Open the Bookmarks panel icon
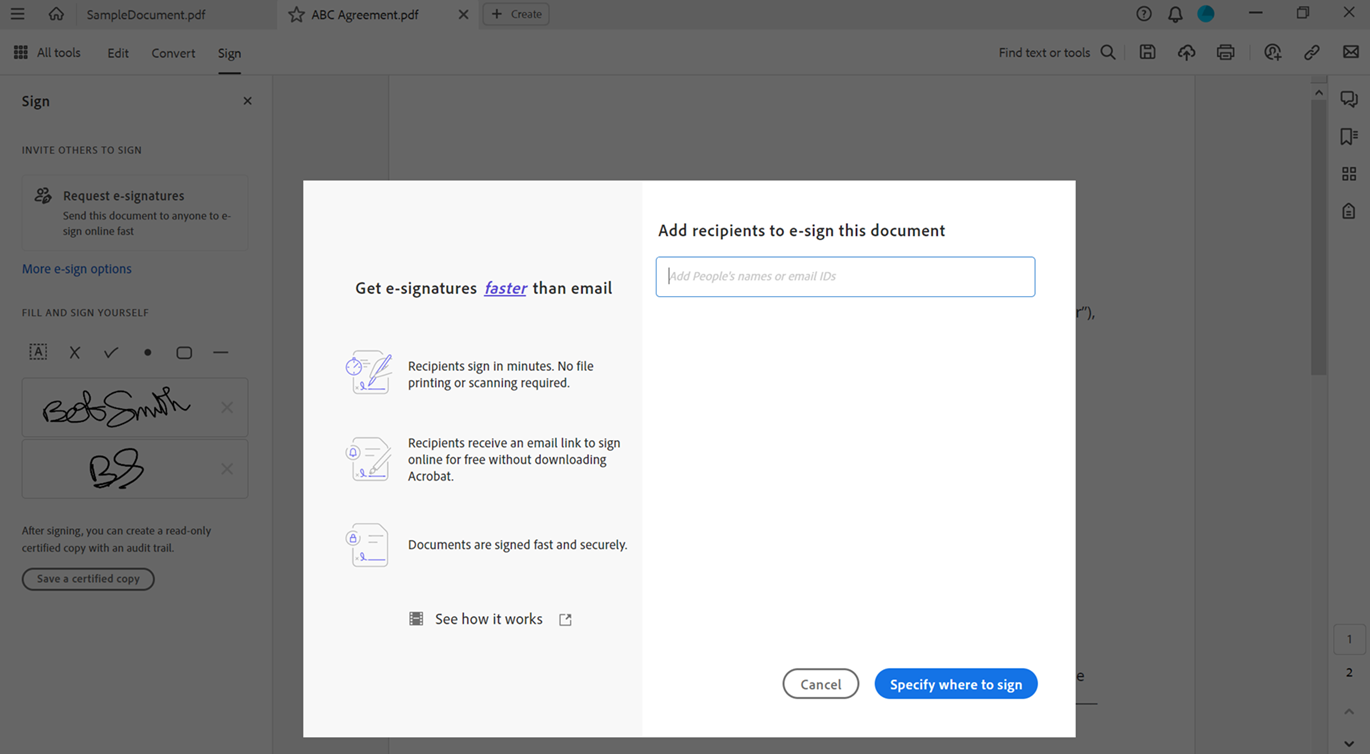Viewport: 1370px width, 754px height. (1348, 137)
